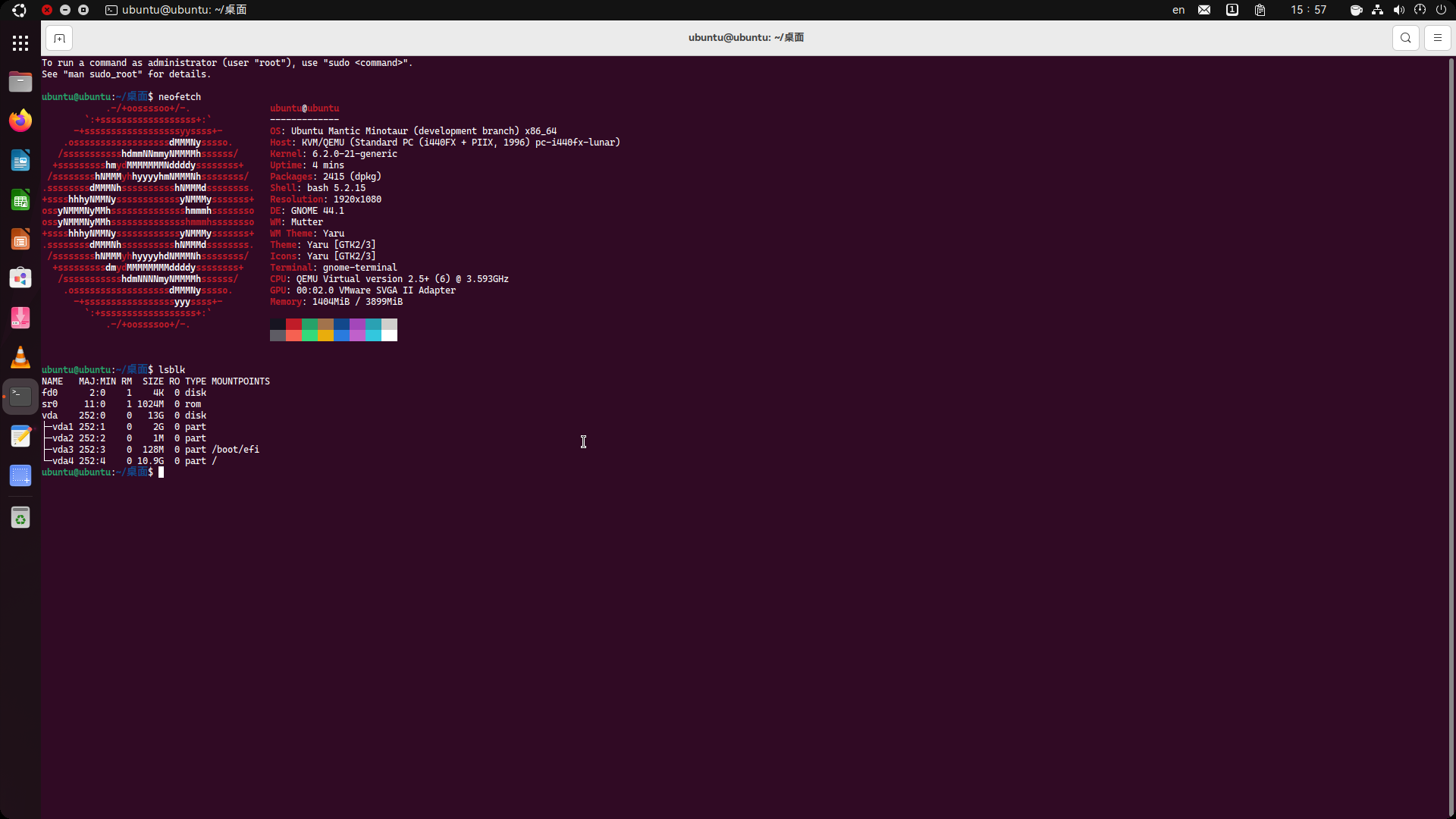This screenshot has height=819, width=1456.
Task: Click the Memory value '1404MiB / 3899MiB'
Action: 357,302
